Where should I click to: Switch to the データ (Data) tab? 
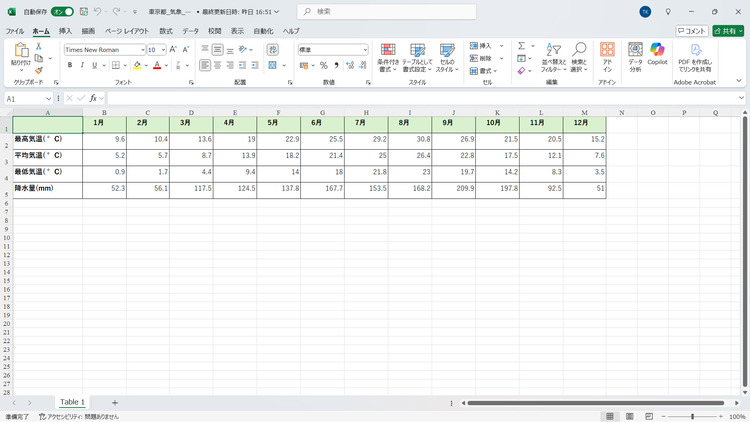pyautogui.click(x=190, y=31)
